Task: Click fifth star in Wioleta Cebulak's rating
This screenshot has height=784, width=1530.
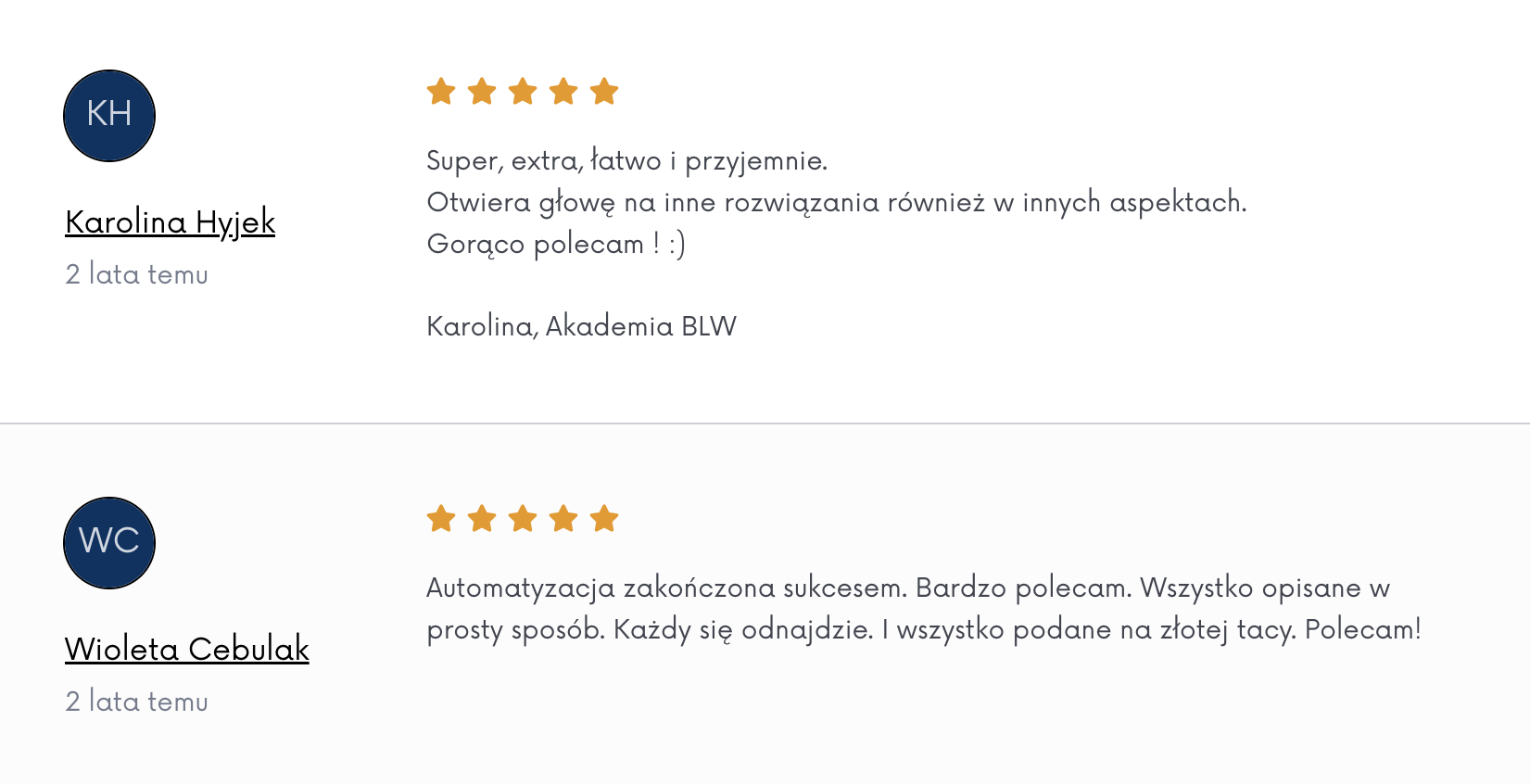Action: tap(604, 519)
